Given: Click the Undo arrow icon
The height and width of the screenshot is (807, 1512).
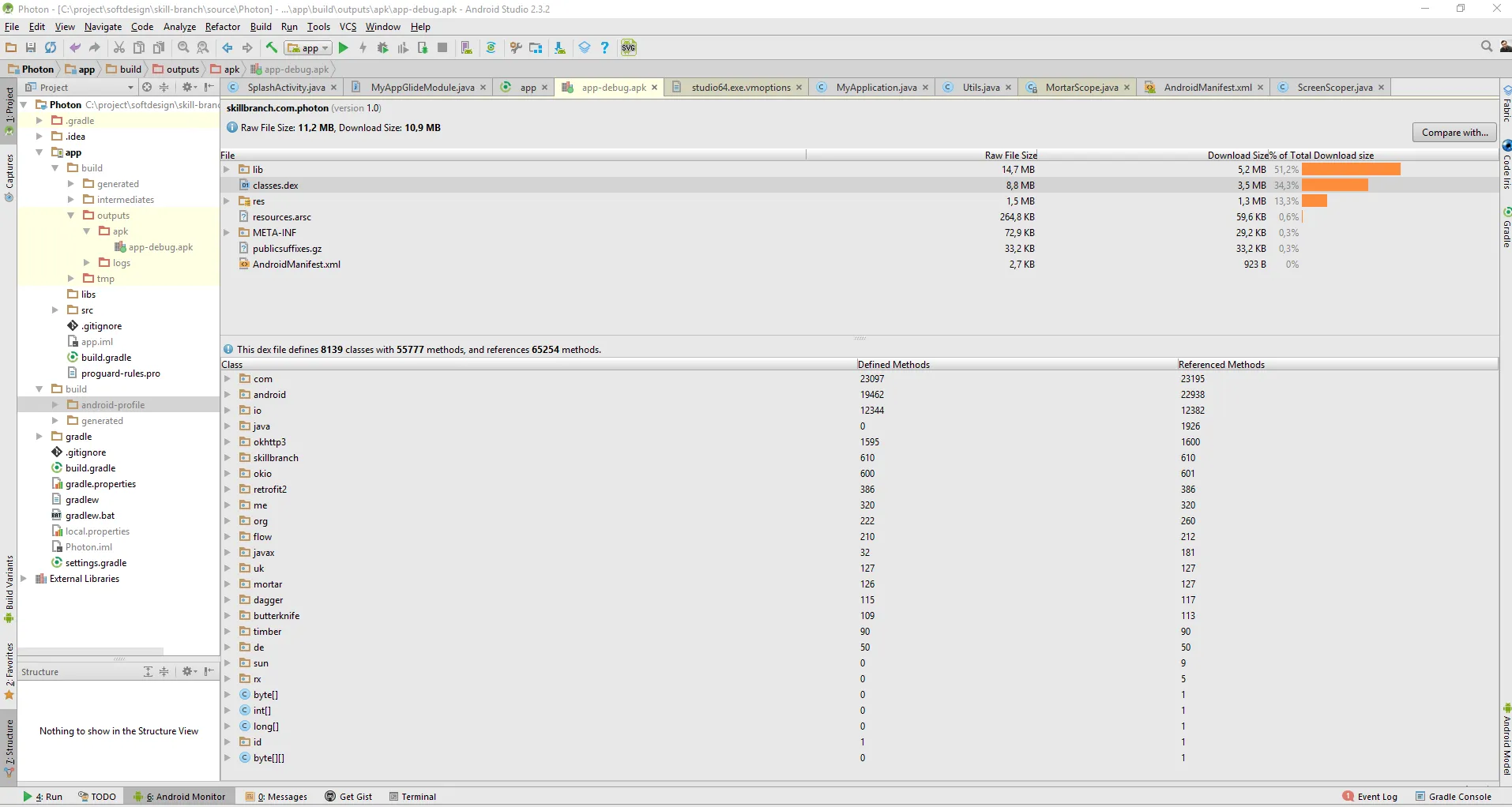Looking at the screenshot, I should pos(75,48).
